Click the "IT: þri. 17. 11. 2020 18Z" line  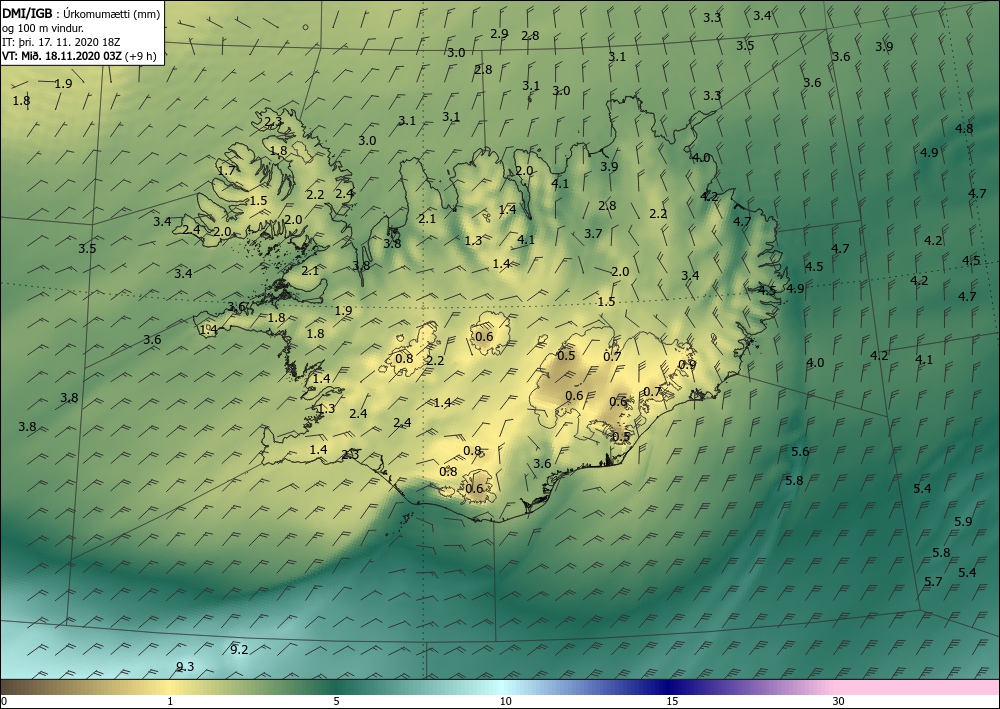(61, 42)
